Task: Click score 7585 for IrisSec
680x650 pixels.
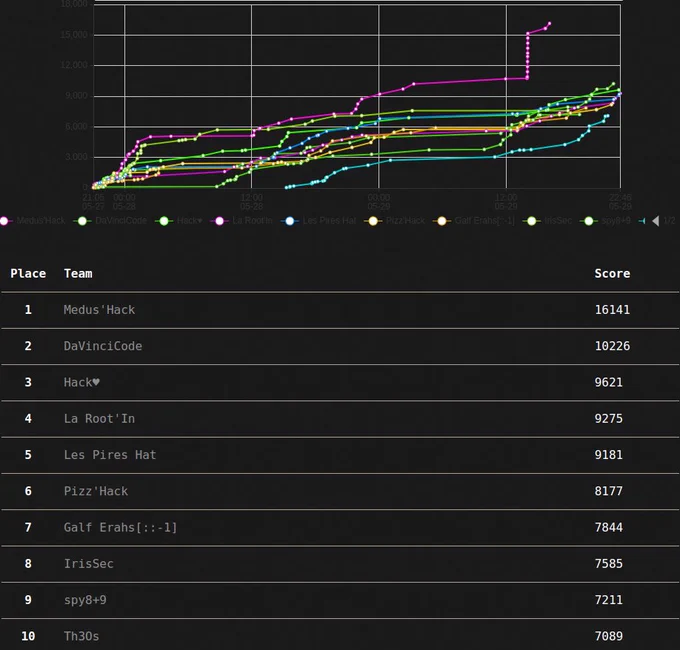Action: 608,564
